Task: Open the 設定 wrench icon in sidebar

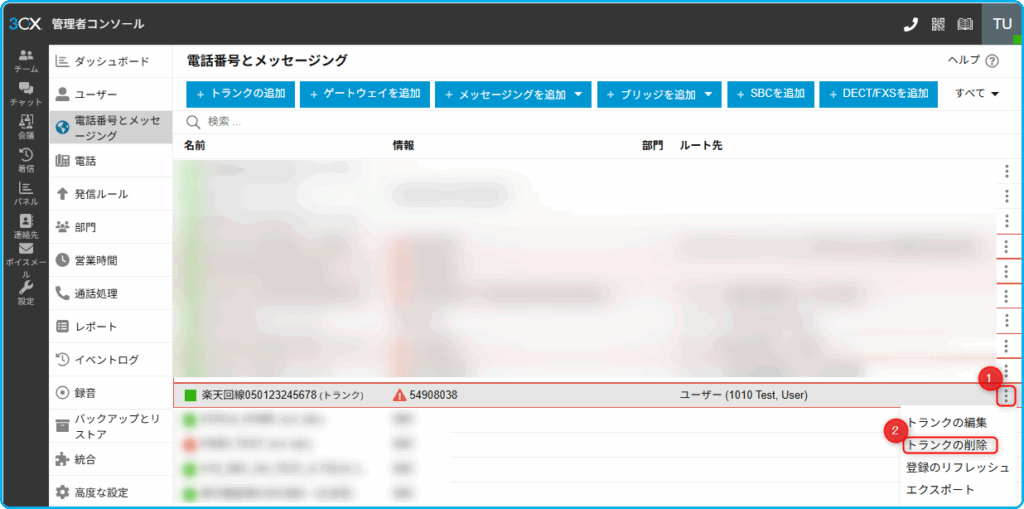Action: pos(25,292)
